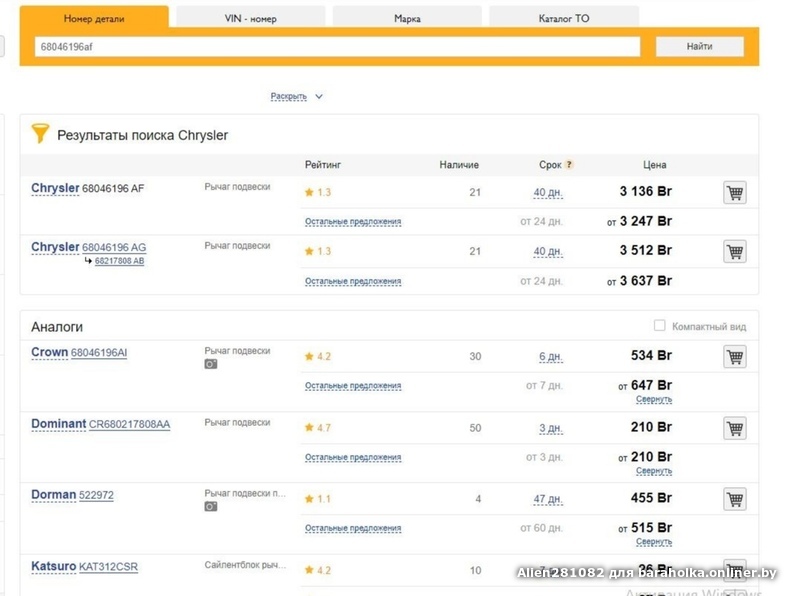Screen dimensions: 800x596
Task: Follow replacement link 68217808 AB
Action: coord(119,261)
